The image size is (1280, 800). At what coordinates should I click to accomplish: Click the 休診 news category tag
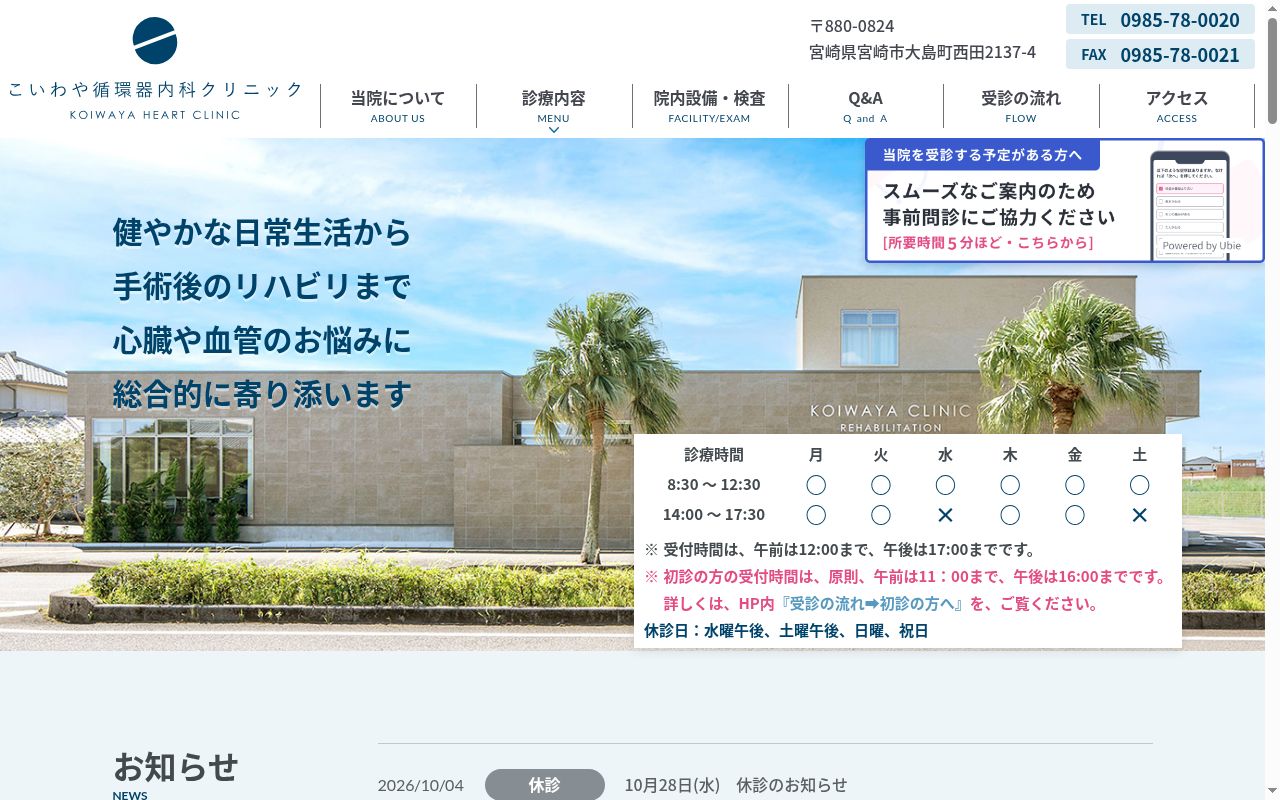545,785
